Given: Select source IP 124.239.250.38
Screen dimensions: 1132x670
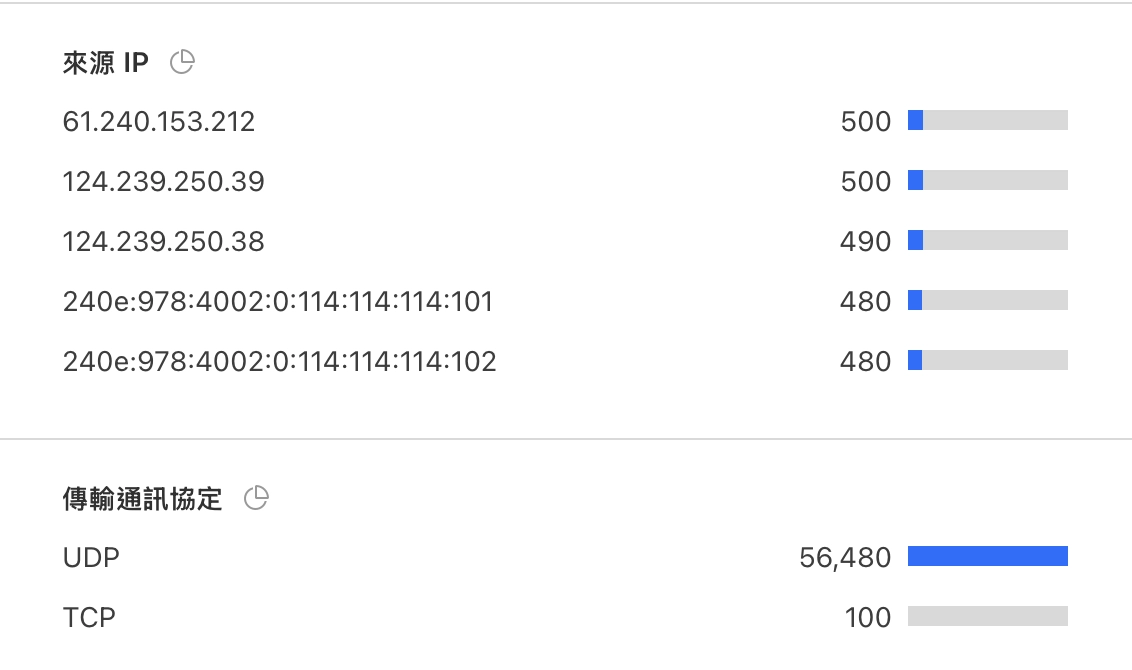Looking at the screenshot, I should [164, 241].
